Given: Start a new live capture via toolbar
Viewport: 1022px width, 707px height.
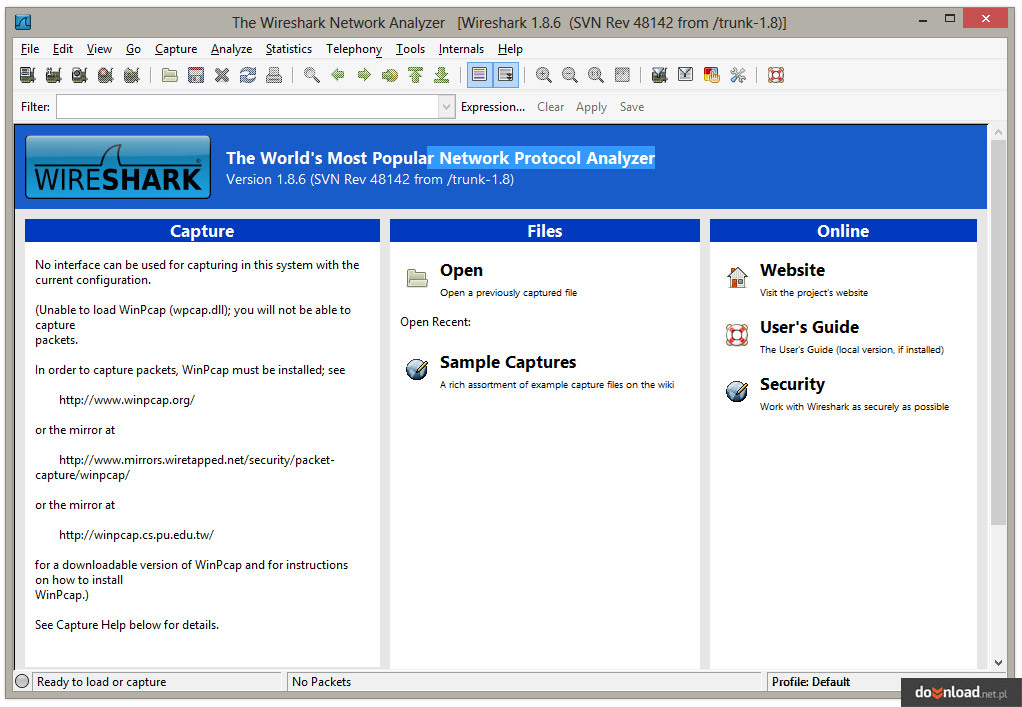Looking at the screenshot, I should tap(80, 75).
